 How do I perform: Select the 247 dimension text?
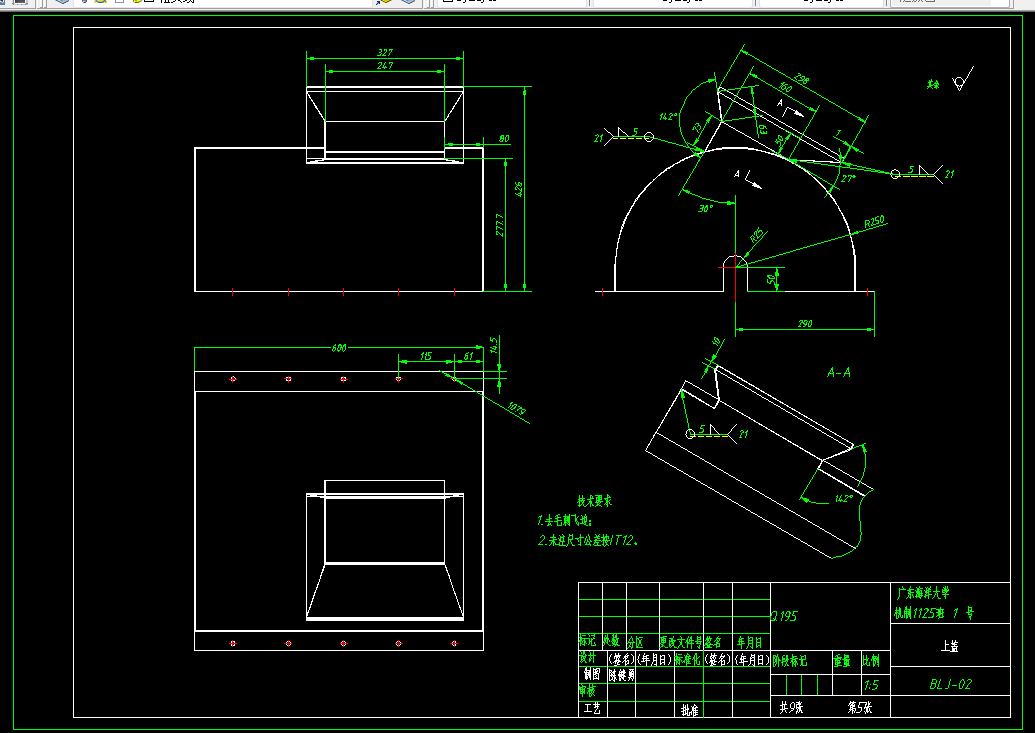[385, 65]
